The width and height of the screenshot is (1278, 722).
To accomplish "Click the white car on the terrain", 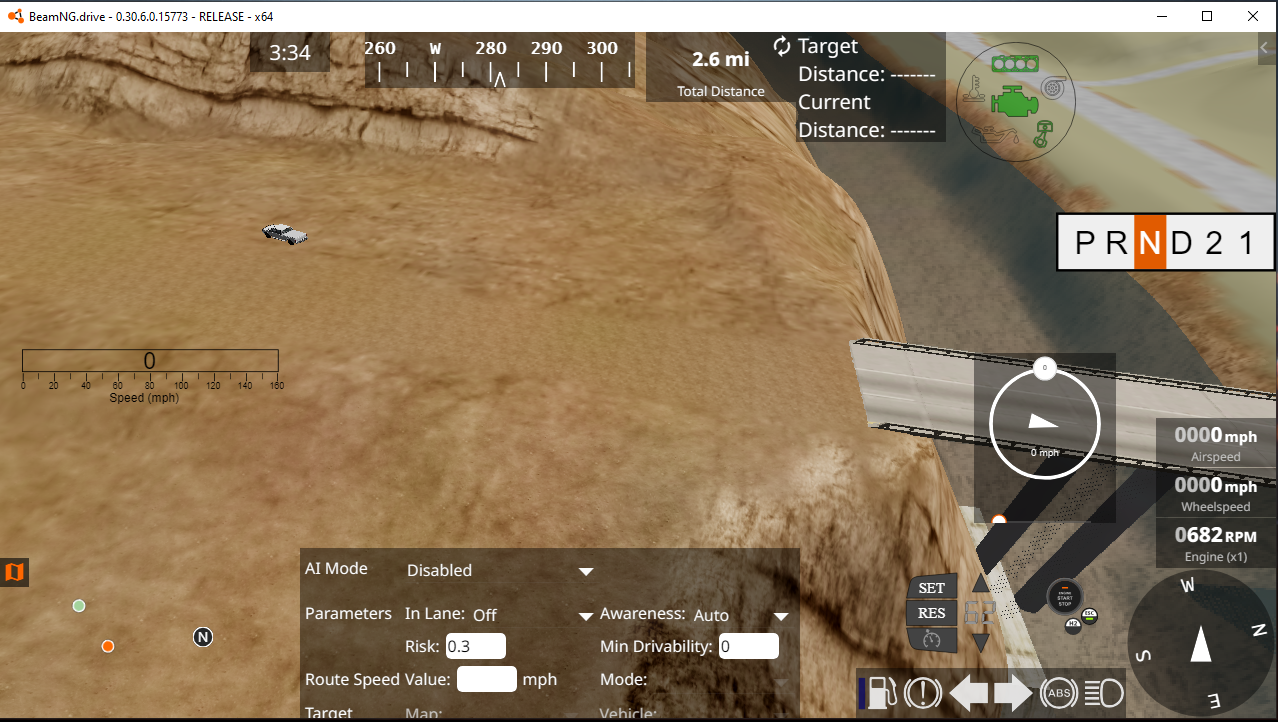I will 285,234.
